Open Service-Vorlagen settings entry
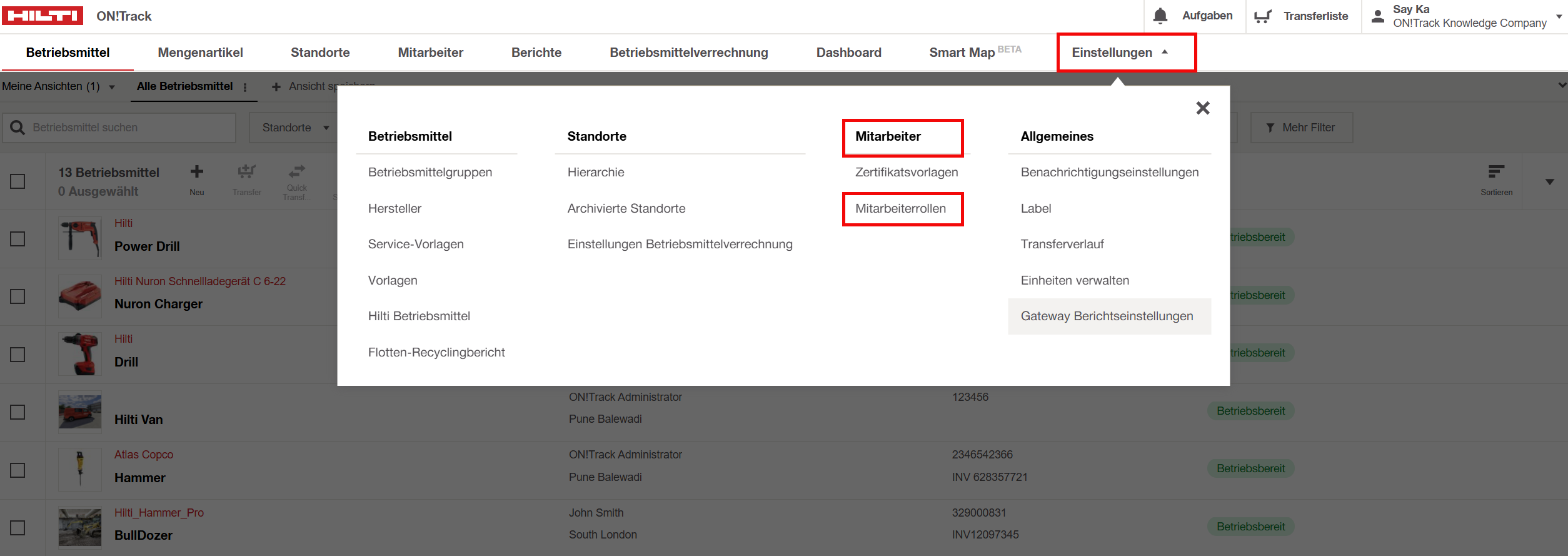This screenshot has height=556, width=1568. click(416, 245)
